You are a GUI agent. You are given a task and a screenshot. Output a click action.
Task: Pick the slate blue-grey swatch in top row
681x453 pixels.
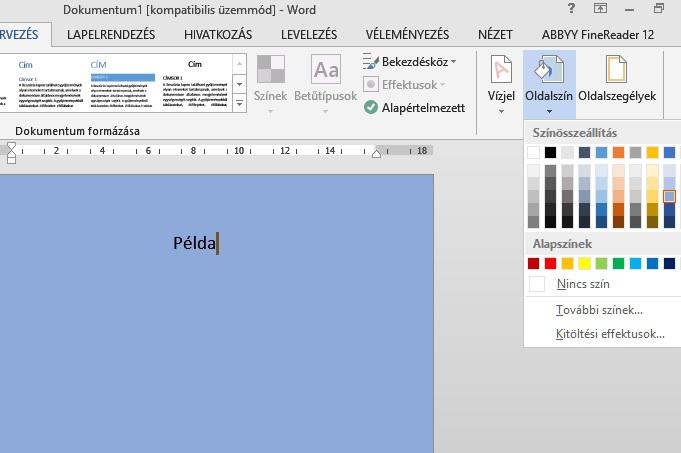pos(584,152)
